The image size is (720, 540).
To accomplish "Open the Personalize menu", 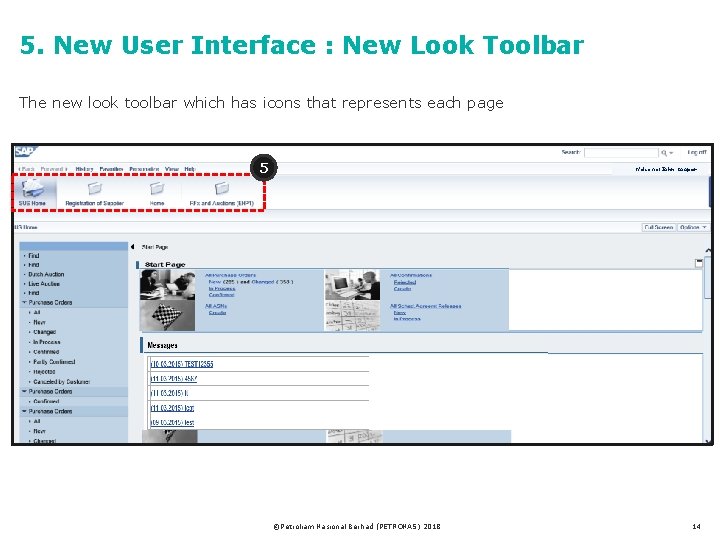I will (x=144, y=169).
